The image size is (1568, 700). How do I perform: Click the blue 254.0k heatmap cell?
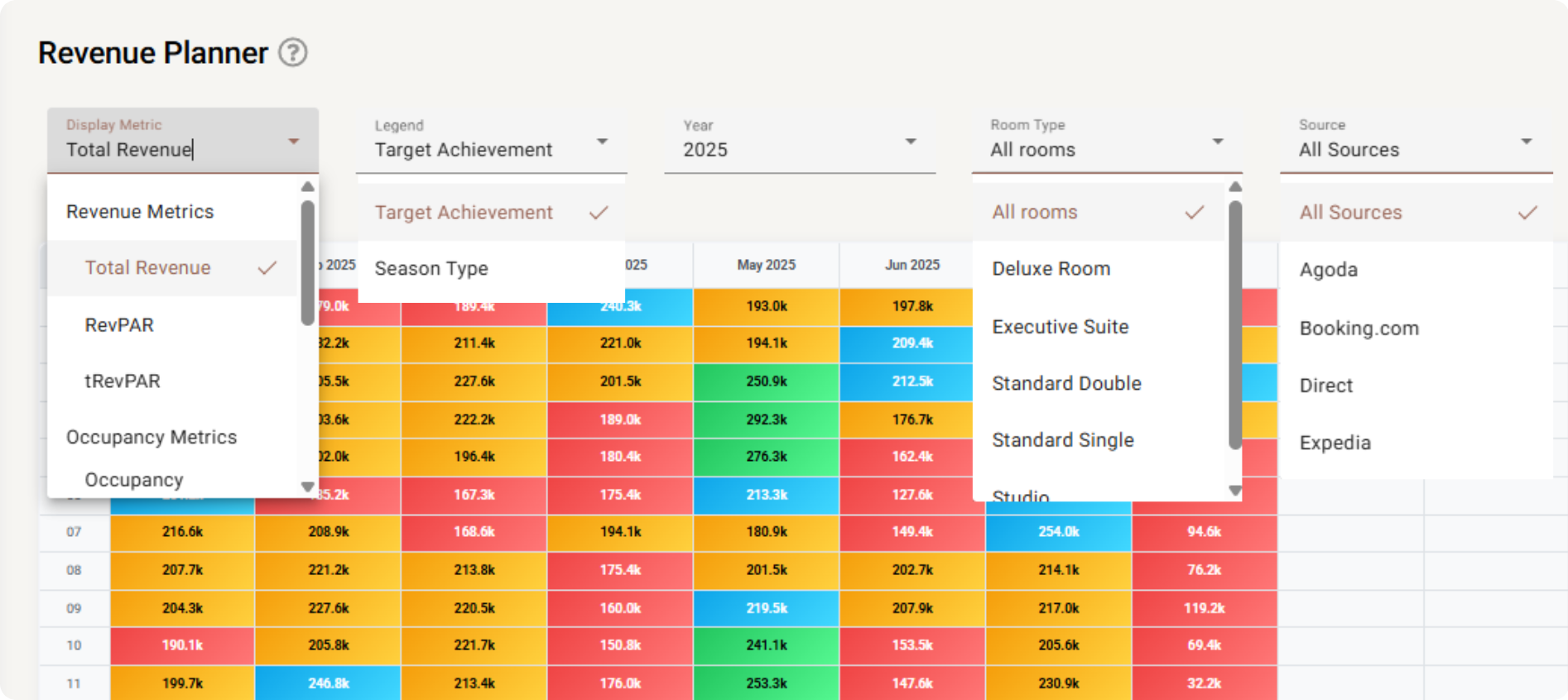point(1058,532)
